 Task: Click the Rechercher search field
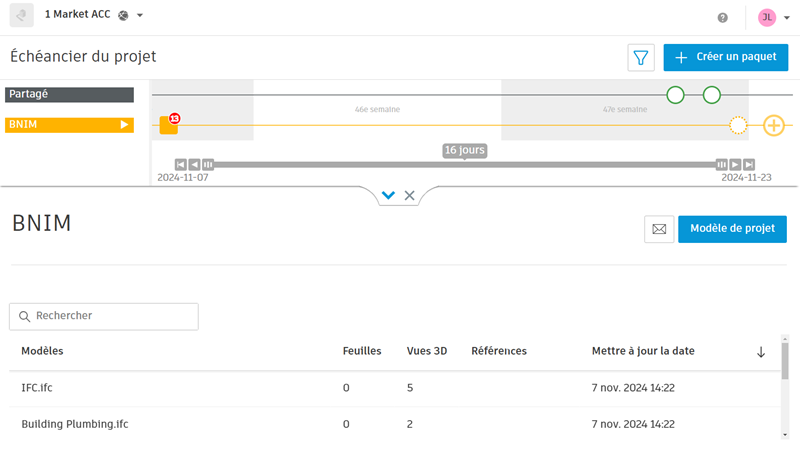tap(104, 316)
